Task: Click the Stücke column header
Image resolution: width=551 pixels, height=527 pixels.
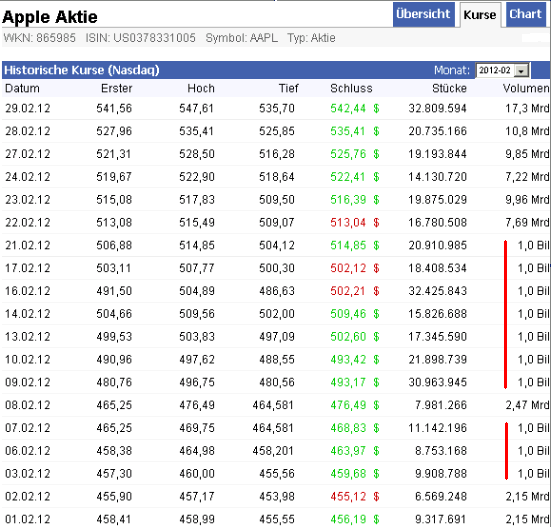Action: pos(449,88)
